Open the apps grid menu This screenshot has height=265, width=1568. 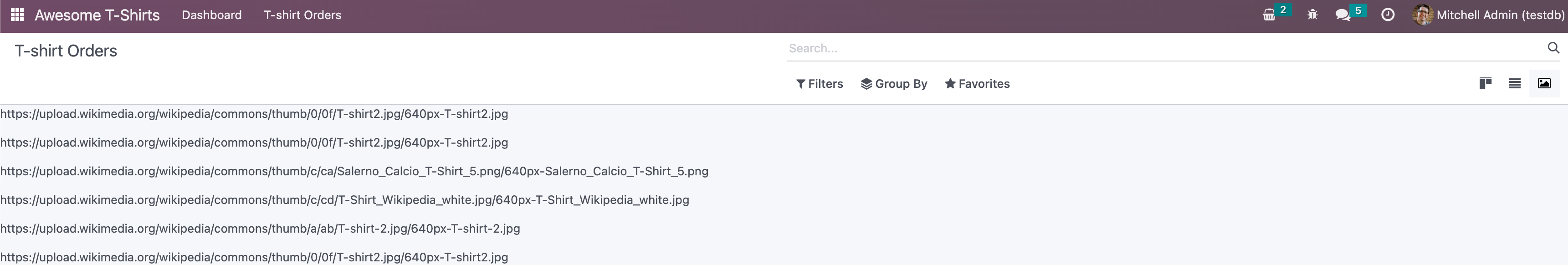(17, 15)
